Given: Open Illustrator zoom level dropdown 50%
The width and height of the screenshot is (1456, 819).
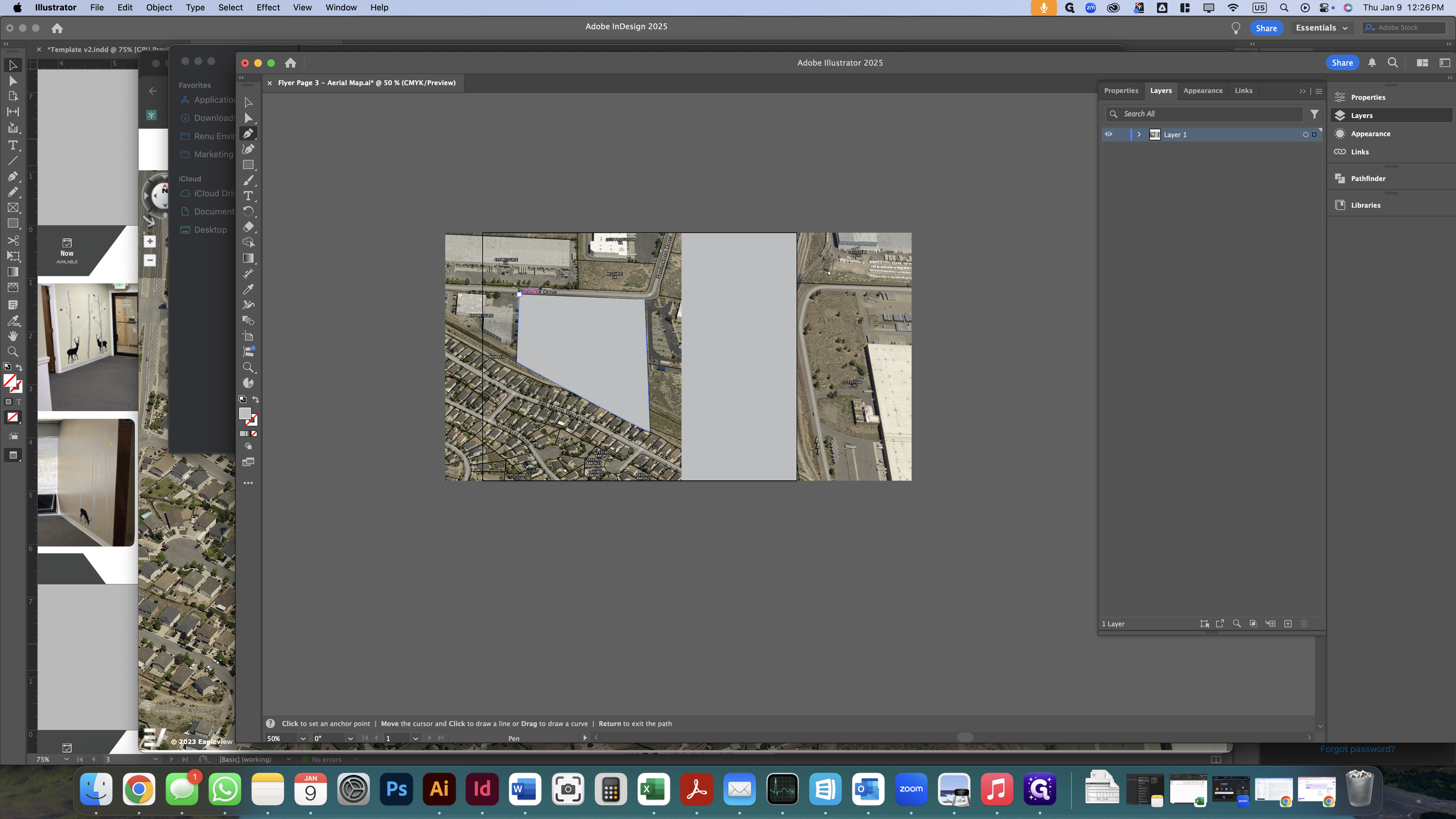Looking at the screenshot, I should click(304, 738).
